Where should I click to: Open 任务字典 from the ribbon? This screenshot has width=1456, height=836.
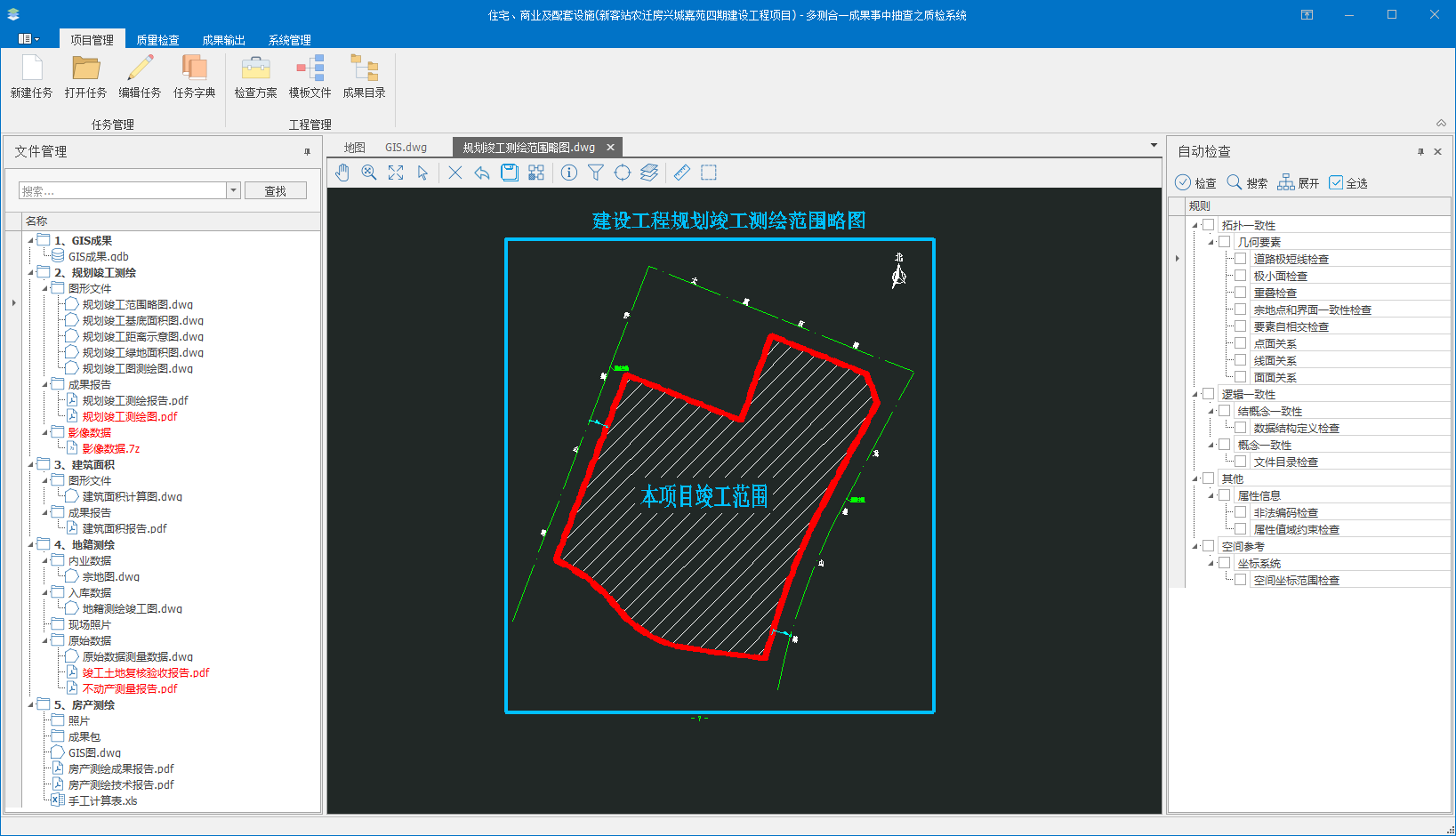tap(194, 76)
